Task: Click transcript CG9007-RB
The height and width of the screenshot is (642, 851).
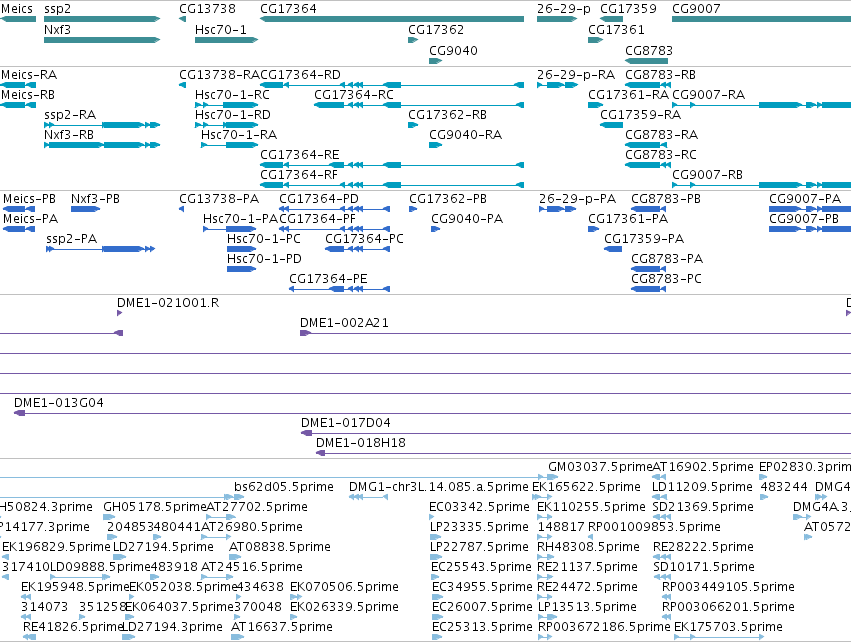Action: 708,175
